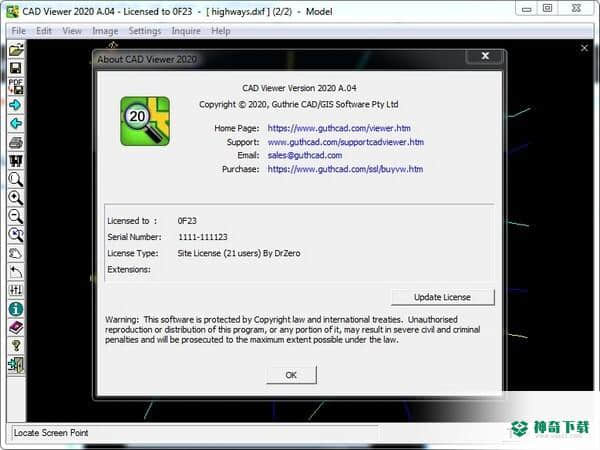Image resolution: width=600 pixels, height=450 pixels.
Task: Click the 'CAD Viewer Version 2020 A.04' text
Action: pyautogui.click(x=299, y=88)
